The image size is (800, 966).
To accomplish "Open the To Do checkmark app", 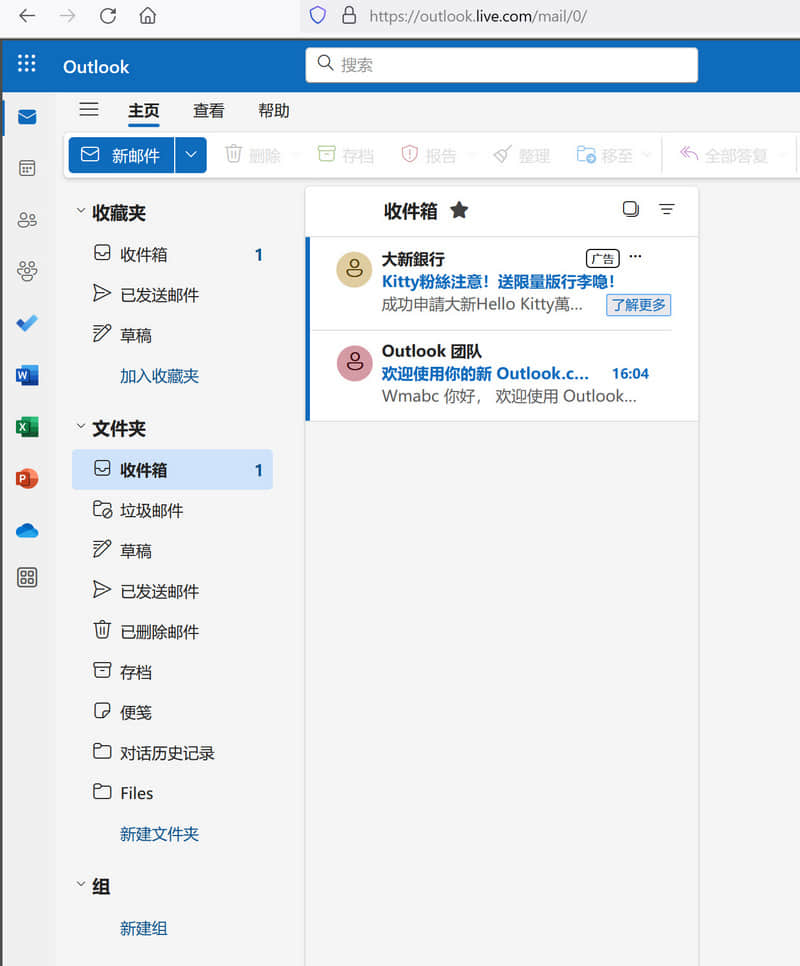I will [x=27, y=322].
